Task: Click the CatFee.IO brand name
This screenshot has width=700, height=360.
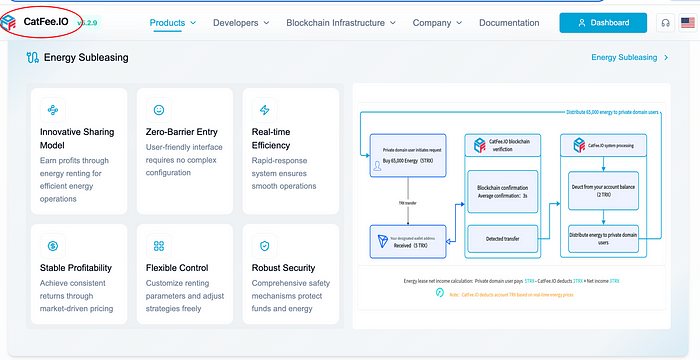Action: [46, 21]
